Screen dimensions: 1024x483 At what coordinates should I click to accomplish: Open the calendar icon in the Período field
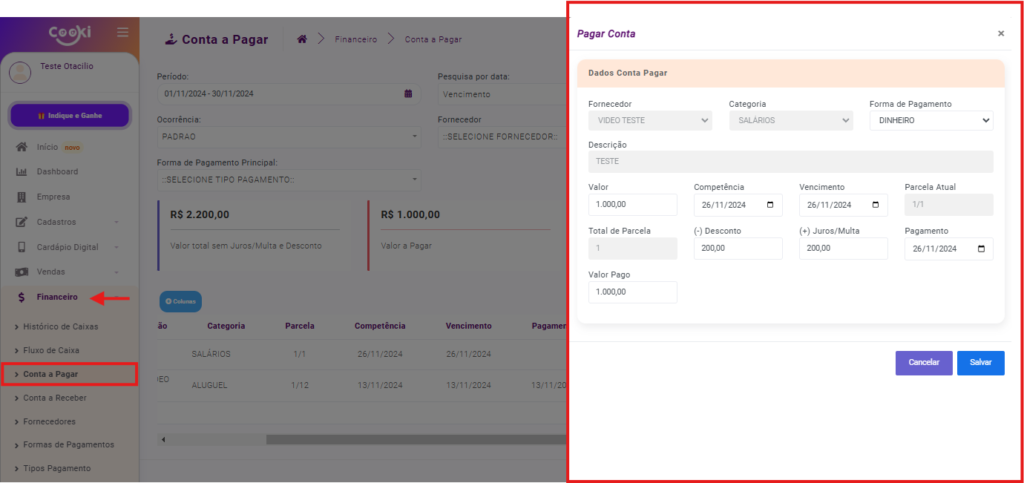pos(408,94)
